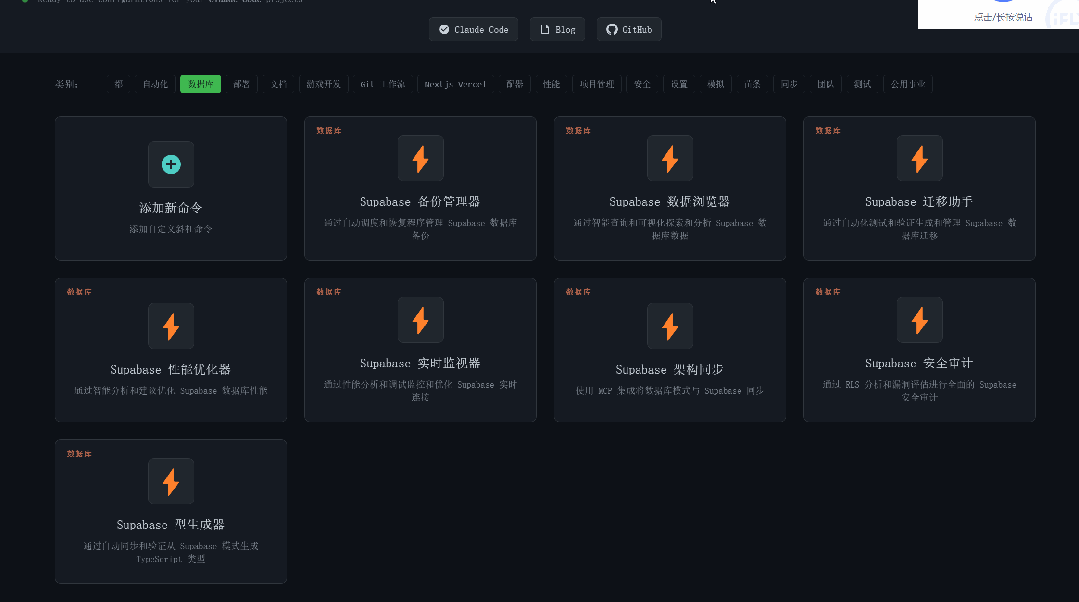Click the description under Supabase 架构同步

pos(670,391)
